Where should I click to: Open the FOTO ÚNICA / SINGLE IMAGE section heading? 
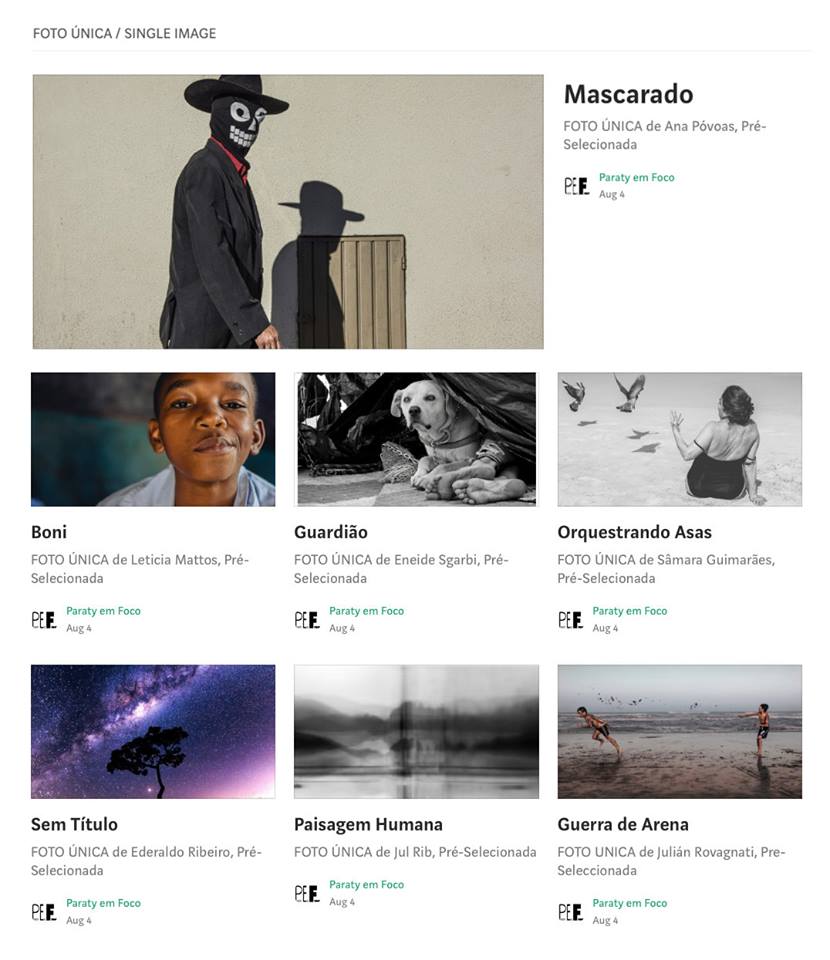click(124, 33)
